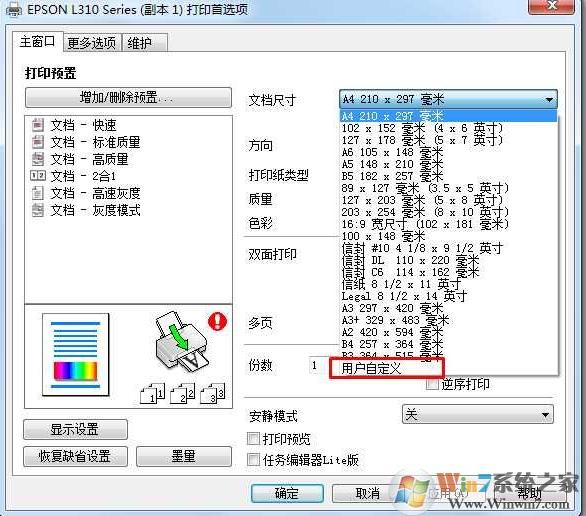
Task: Click the icon beside 文档 - 标准质量 preset
Action: tap(37, 142)
